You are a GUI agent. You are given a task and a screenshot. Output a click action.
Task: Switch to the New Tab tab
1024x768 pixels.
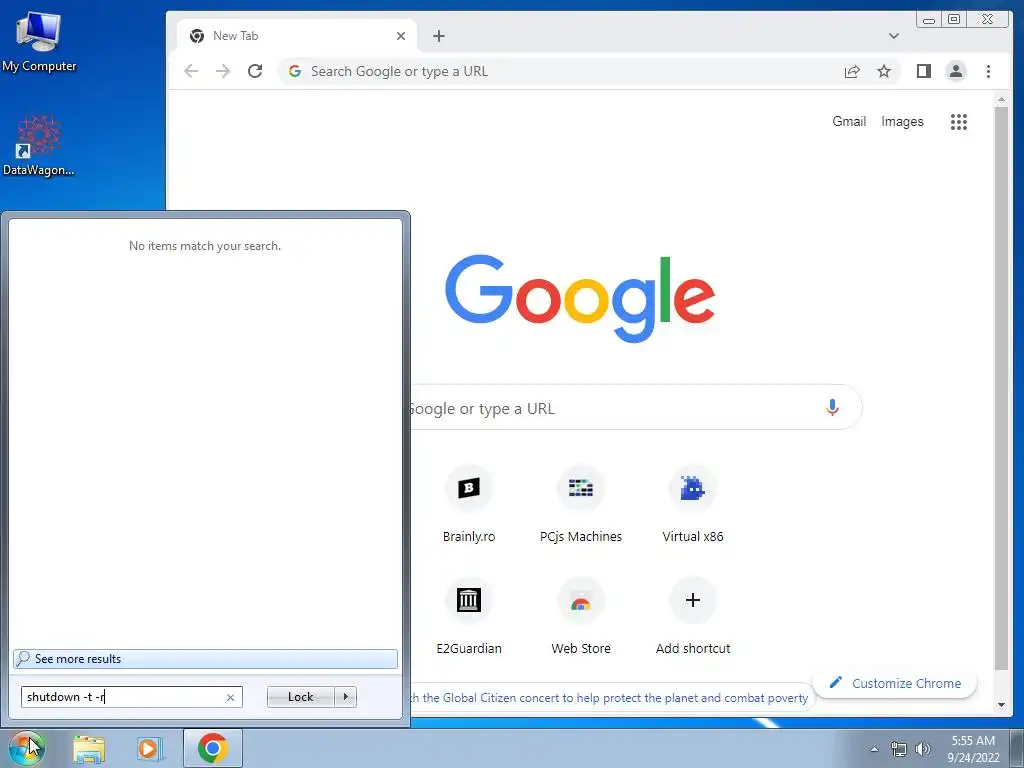click(297, 36)
